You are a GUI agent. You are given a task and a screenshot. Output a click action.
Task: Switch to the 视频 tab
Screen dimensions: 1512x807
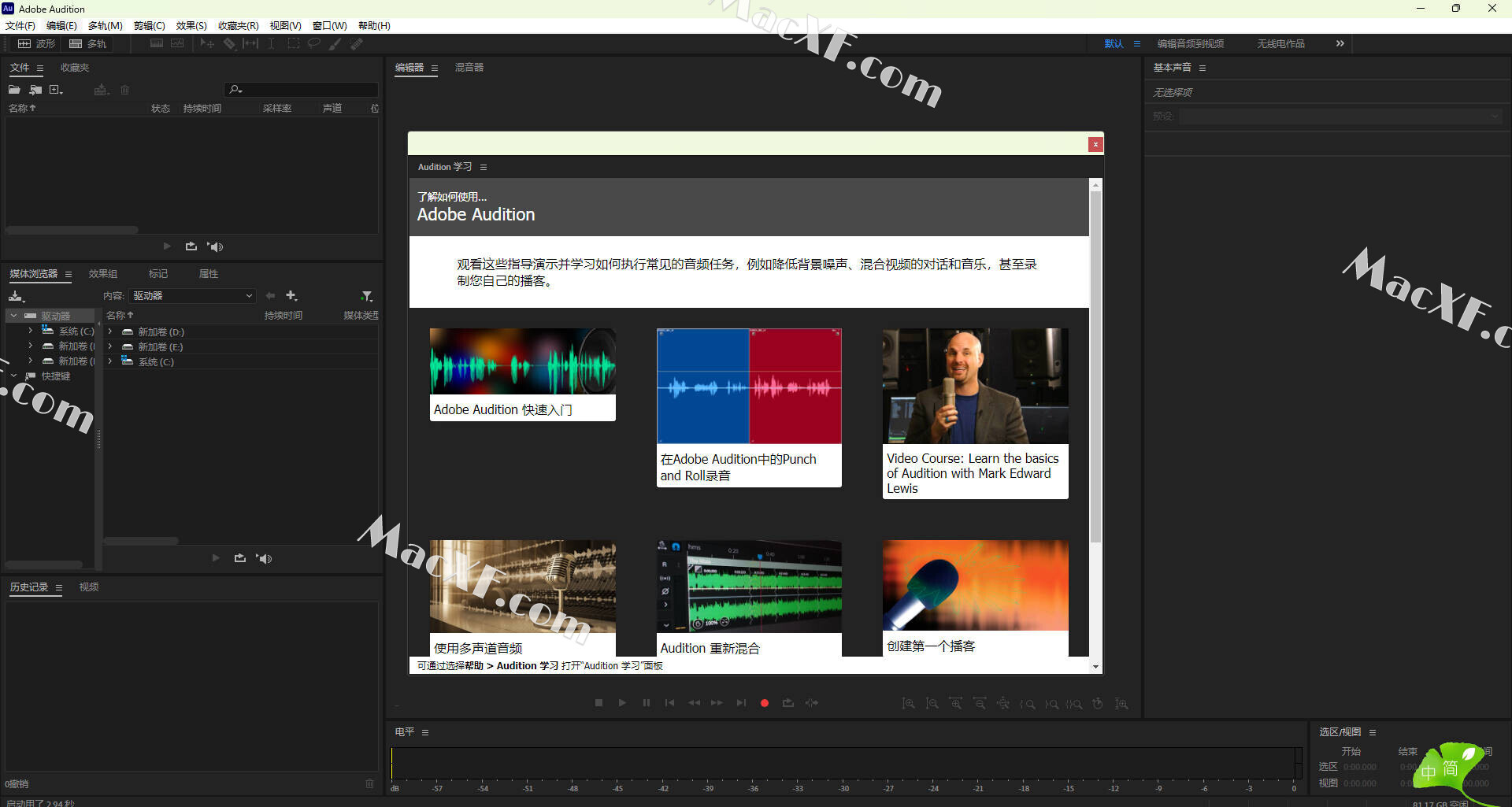[89, 587]
